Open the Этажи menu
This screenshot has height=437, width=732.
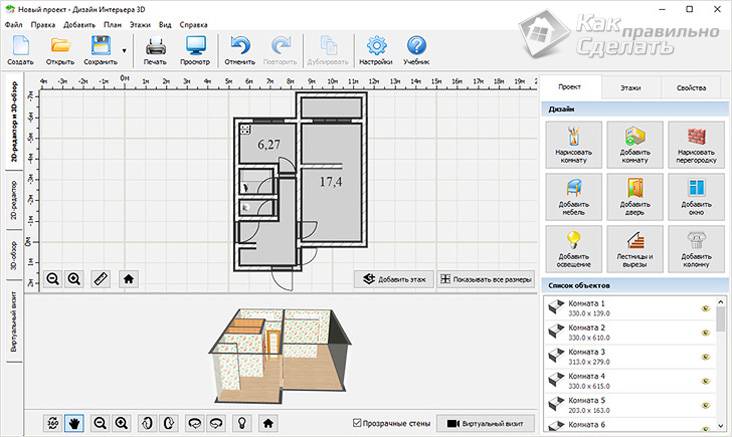[x=140, y=25]
